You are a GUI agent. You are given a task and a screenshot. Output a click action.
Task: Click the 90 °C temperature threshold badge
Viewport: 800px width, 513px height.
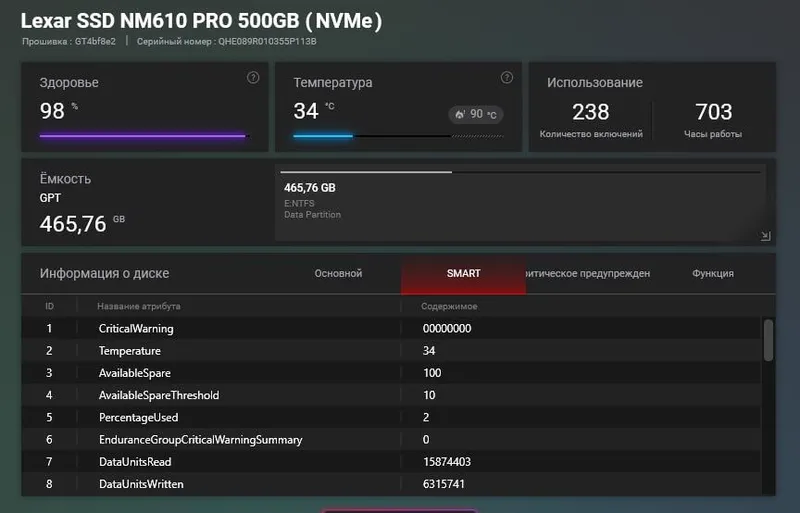tap(476, 114)
